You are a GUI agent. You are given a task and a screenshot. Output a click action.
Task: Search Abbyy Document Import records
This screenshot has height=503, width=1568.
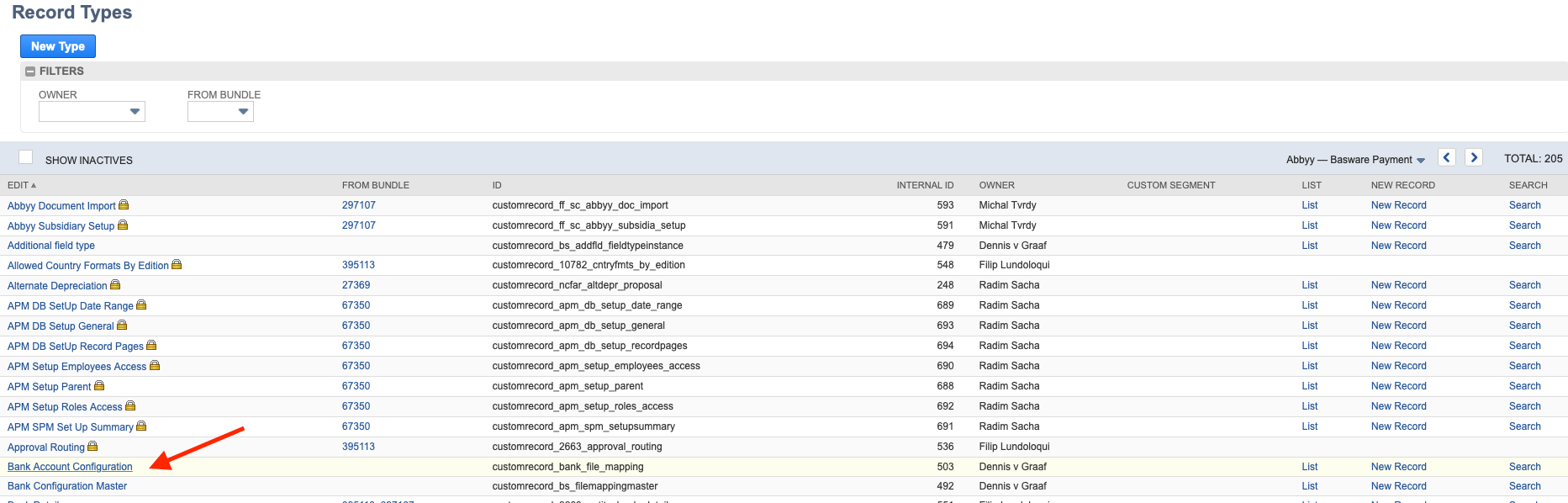click(1524, 205)
